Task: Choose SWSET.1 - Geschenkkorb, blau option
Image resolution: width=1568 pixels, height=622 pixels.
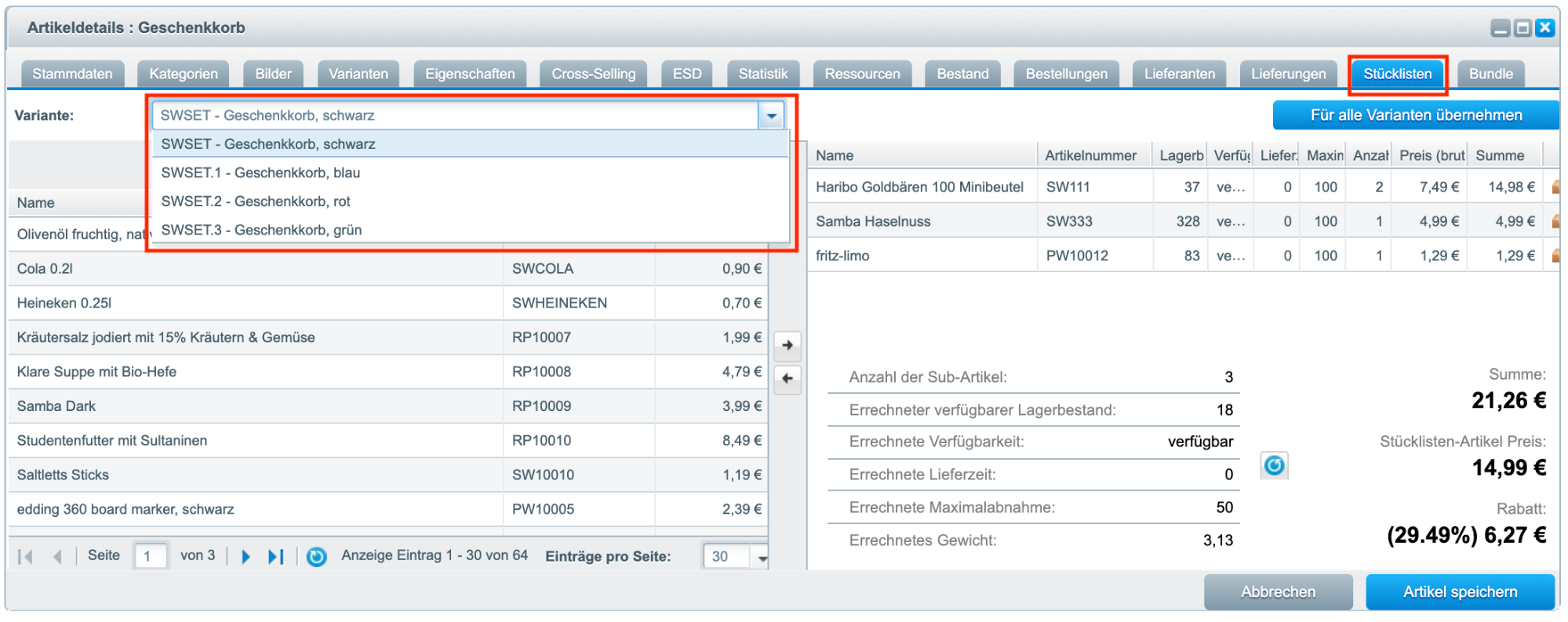Action: (260, 173)
